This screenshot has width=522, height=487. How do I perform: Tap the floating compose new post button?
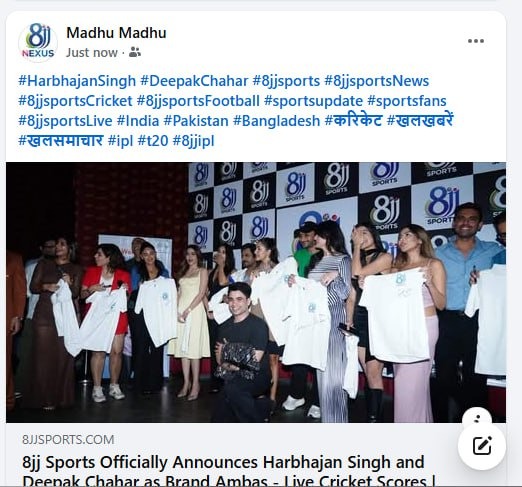[x=482, y=446]
